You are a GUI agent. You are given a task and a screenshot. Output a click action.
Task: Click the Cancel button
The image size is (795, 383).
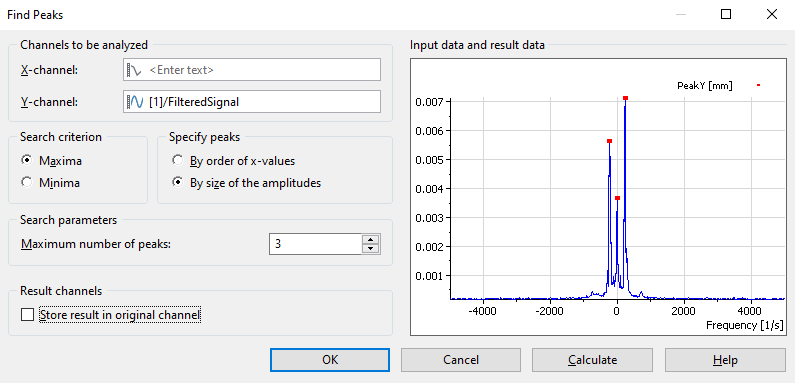(461, 360)
